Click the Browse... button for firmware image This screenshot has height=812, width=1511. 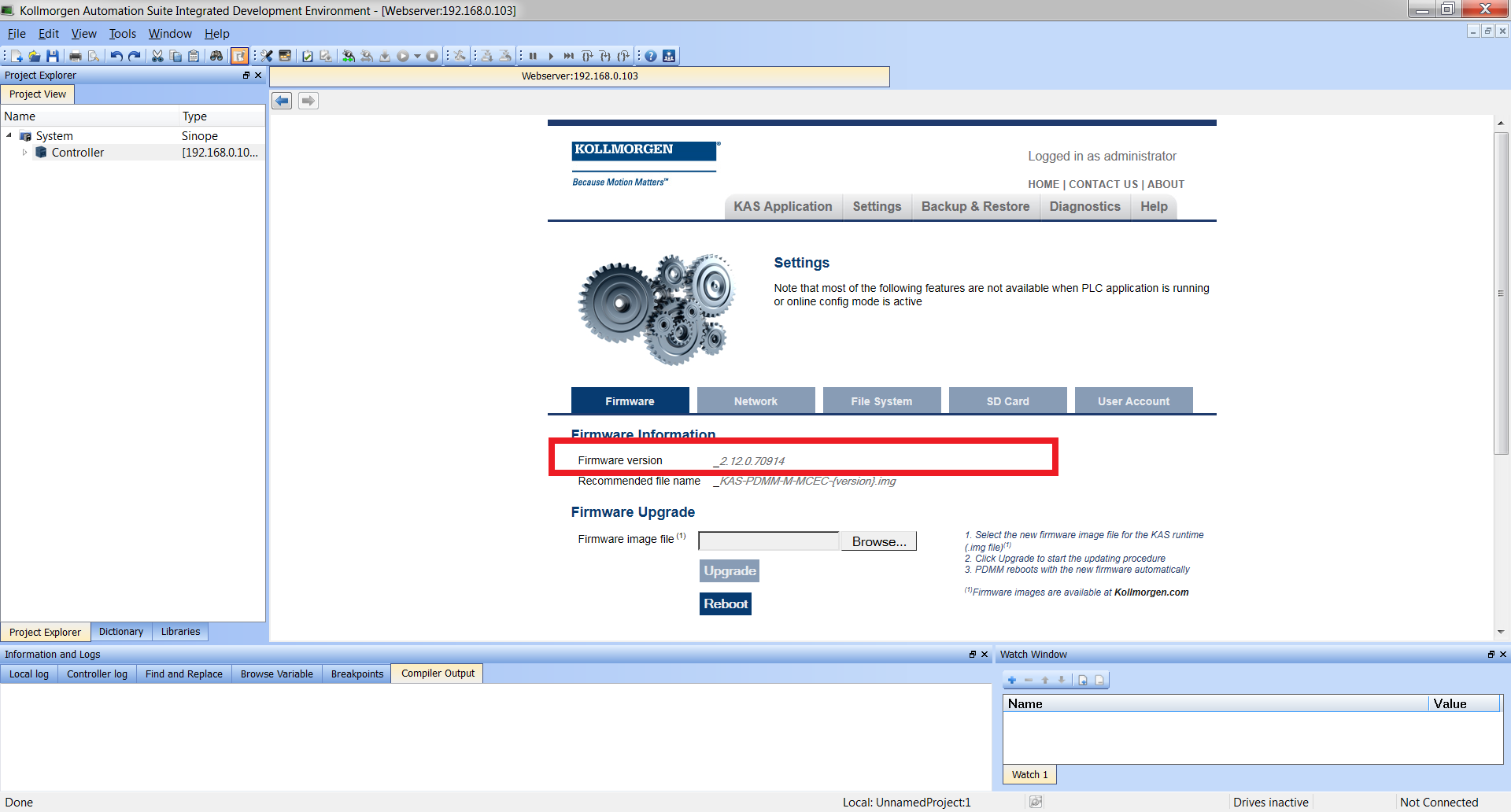click(x=879, y=541)
